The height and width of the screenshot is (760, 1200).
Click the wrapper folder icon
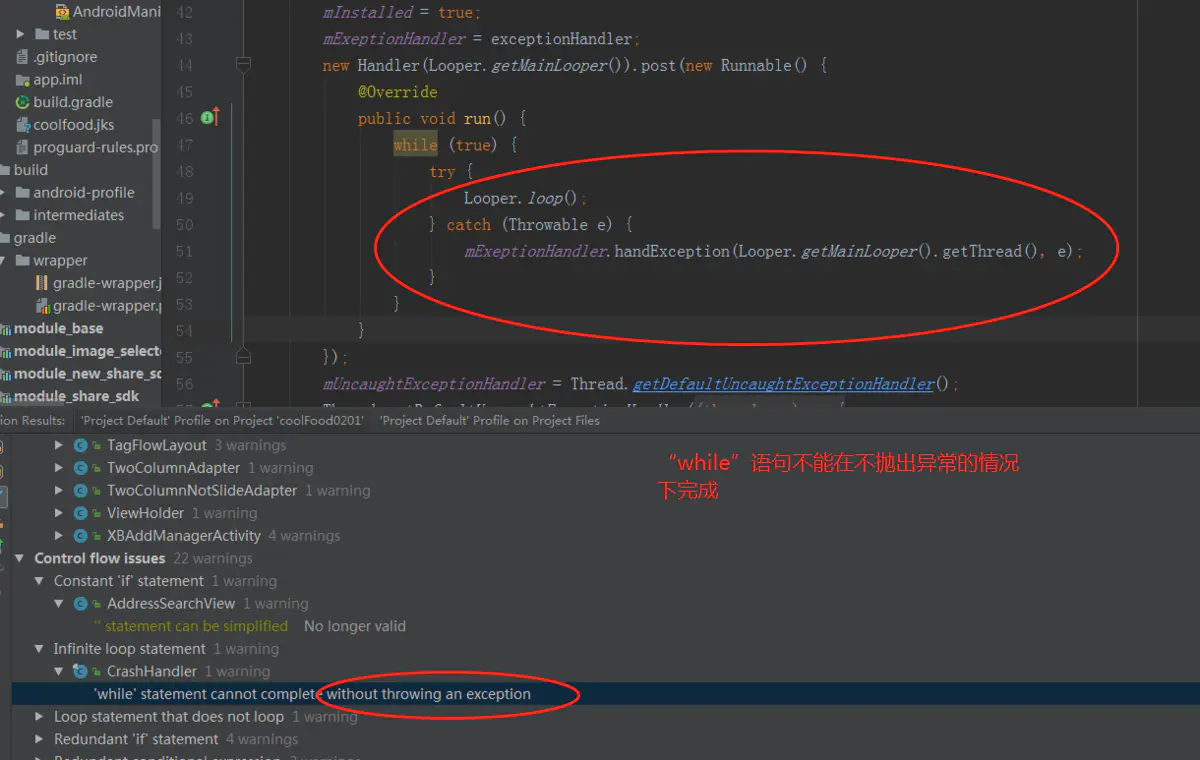[23, 260]
